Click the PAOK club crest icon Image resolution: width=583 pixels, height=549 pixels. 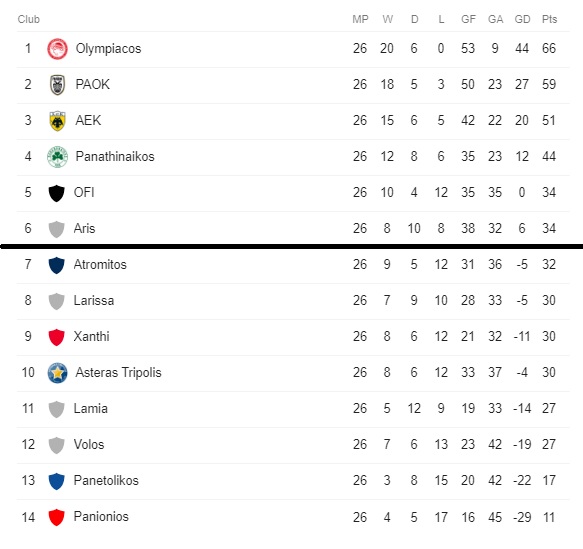(x=57, y=85)
